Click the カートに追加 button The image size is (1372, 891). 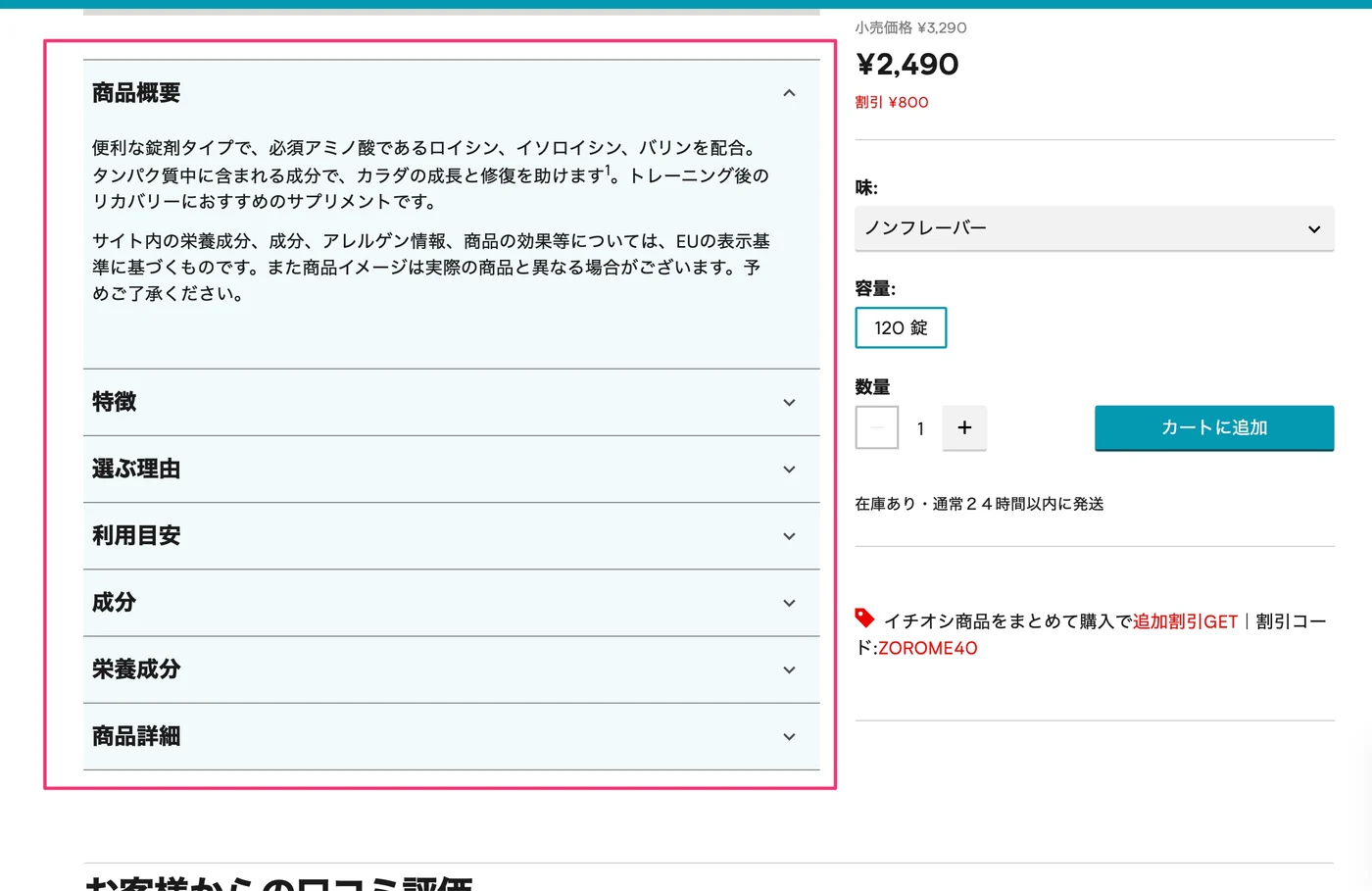pos(1214,427)
